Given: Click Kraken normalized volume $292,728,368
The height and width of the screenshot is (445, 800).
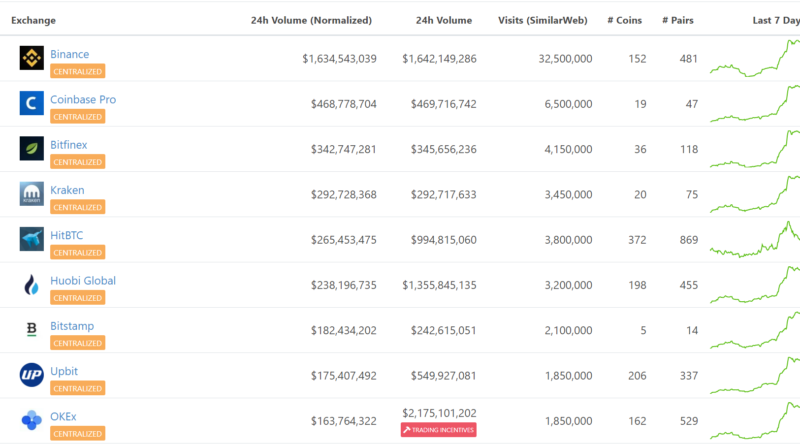Looking at the screenshot, I should pyautogui.click(x=344, y=194).
